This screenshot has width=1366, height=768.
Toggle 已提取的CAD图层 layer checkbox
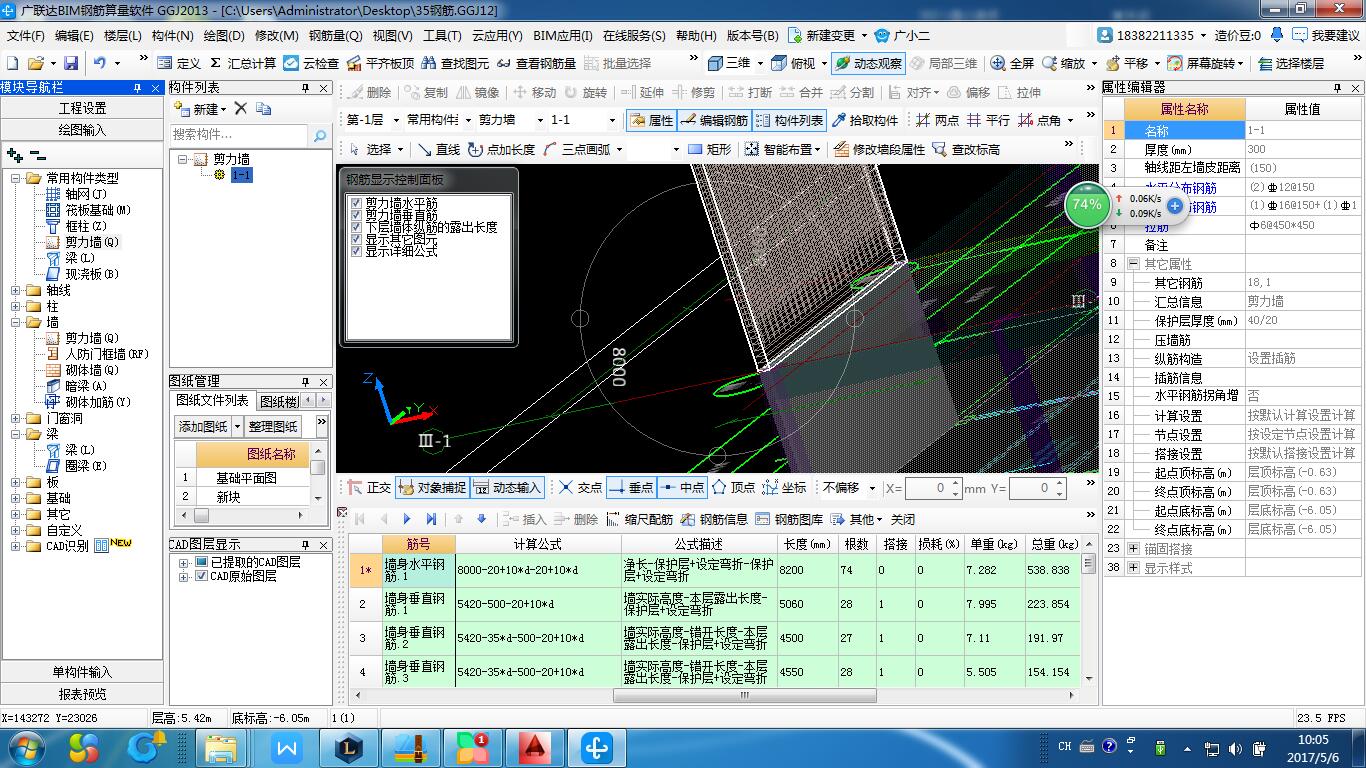201,563
